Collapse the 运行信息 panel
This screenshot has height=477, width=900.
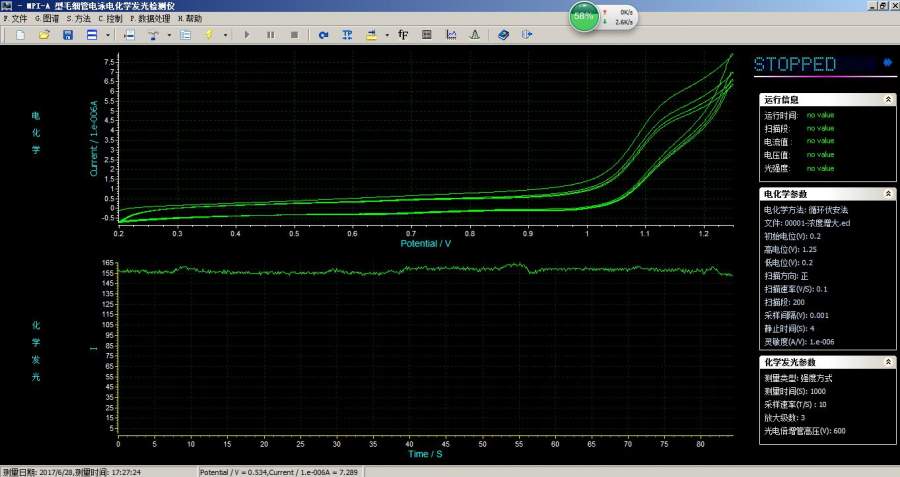(888, 100)
